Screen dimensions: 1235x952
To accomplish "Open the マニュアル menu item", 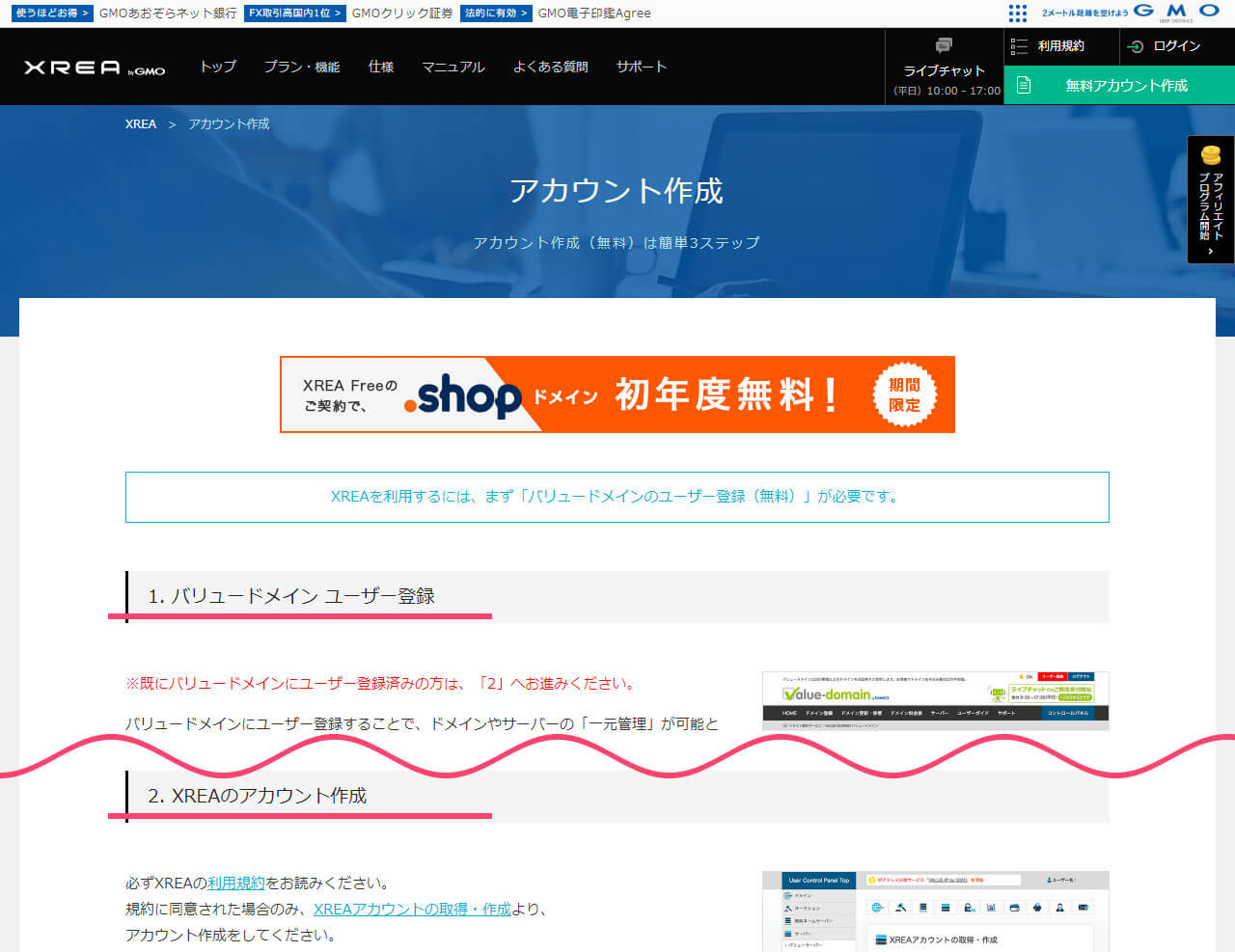I will (453, 67).
